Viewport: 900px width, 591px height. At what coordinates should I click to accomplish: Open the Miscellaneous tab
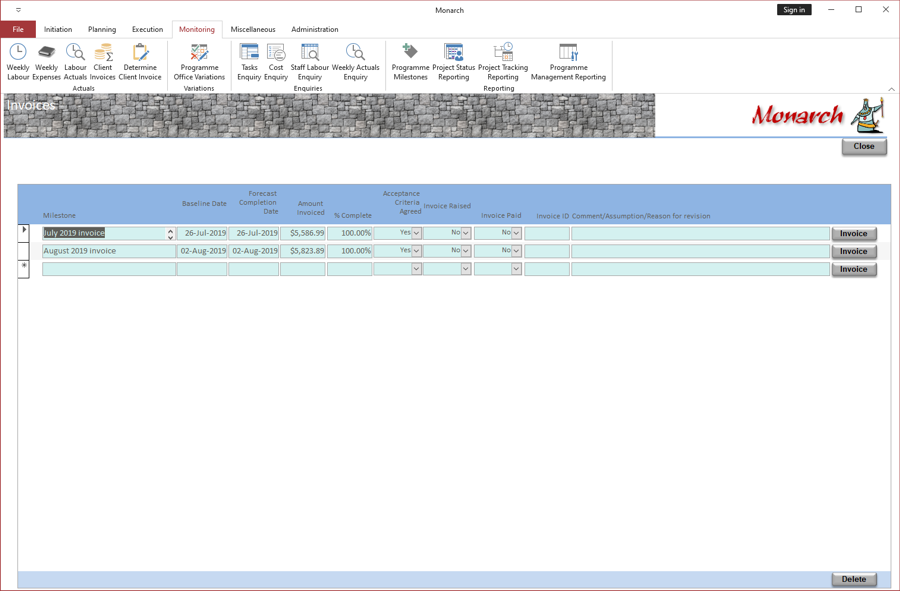tap(253, 29)
